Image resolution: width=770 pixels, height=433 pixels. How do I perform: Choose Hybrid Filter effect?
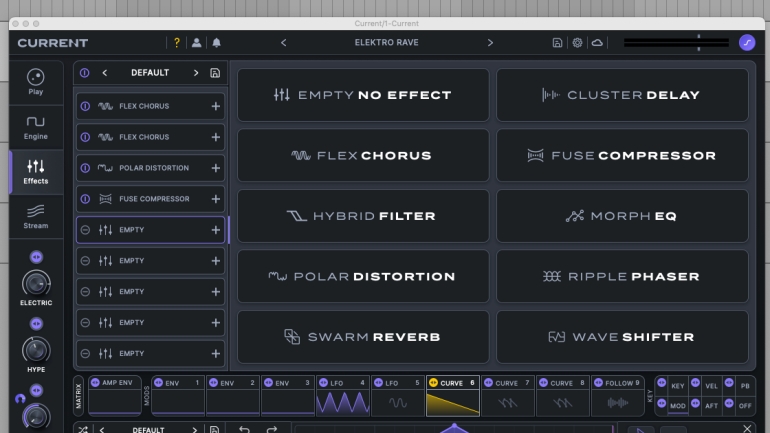(363, 216)
